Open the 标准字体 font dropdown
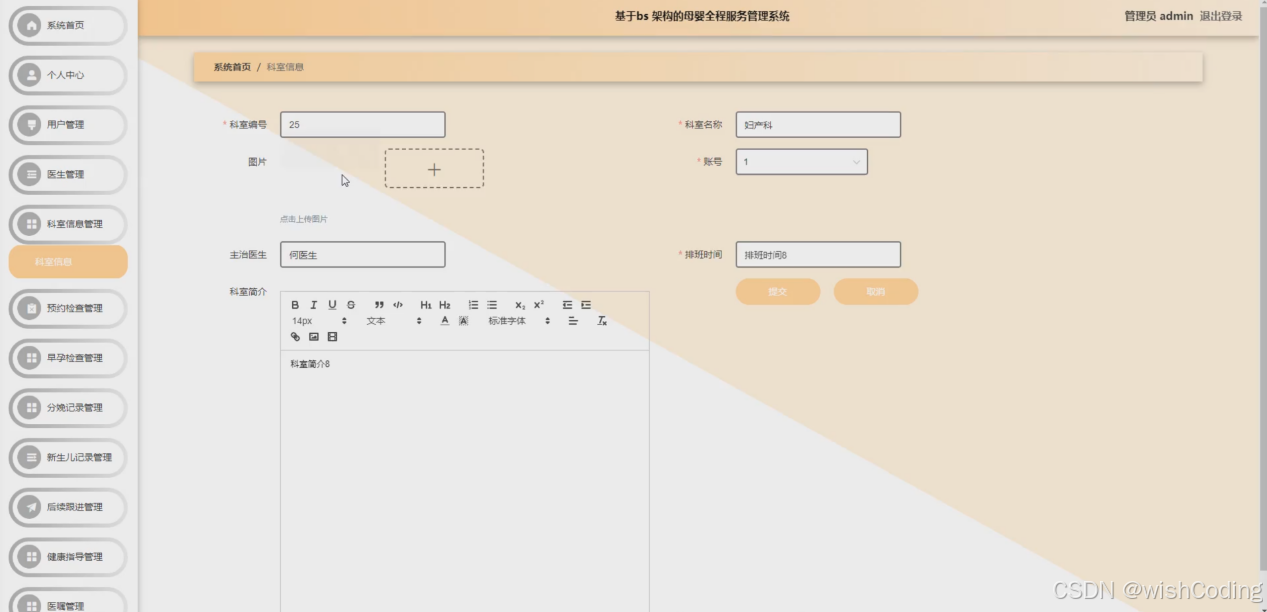The height and width of the screenshot is (612, 1267). pos(519,321)
